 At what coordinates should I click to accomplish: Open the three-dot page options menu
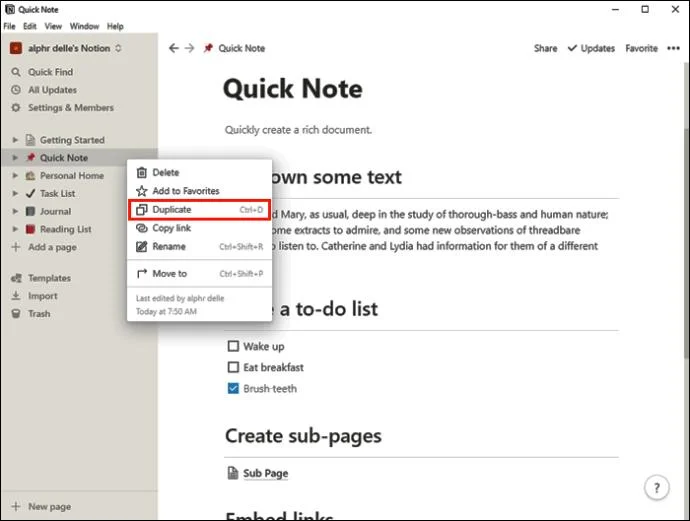673,48
